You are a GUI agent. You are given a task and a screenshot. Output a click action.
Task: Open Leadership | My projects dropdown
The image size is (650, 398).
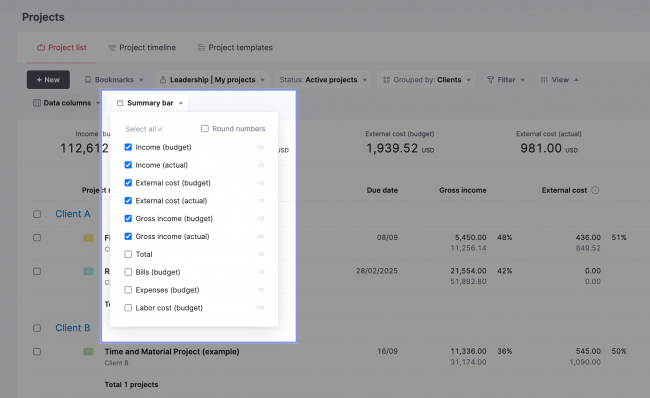point(212,80)
